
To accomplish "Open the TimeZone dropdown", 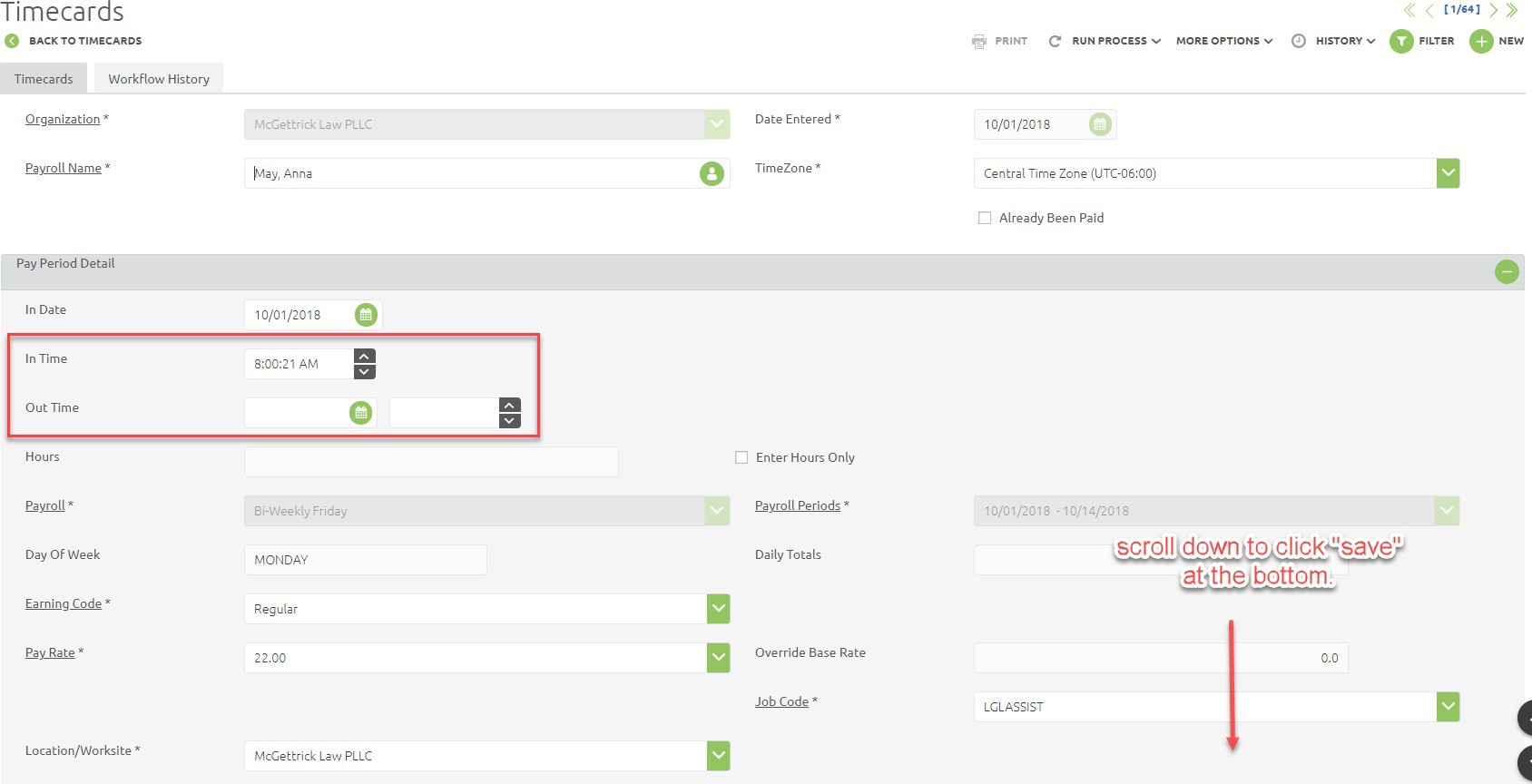I will [1448, 173].
